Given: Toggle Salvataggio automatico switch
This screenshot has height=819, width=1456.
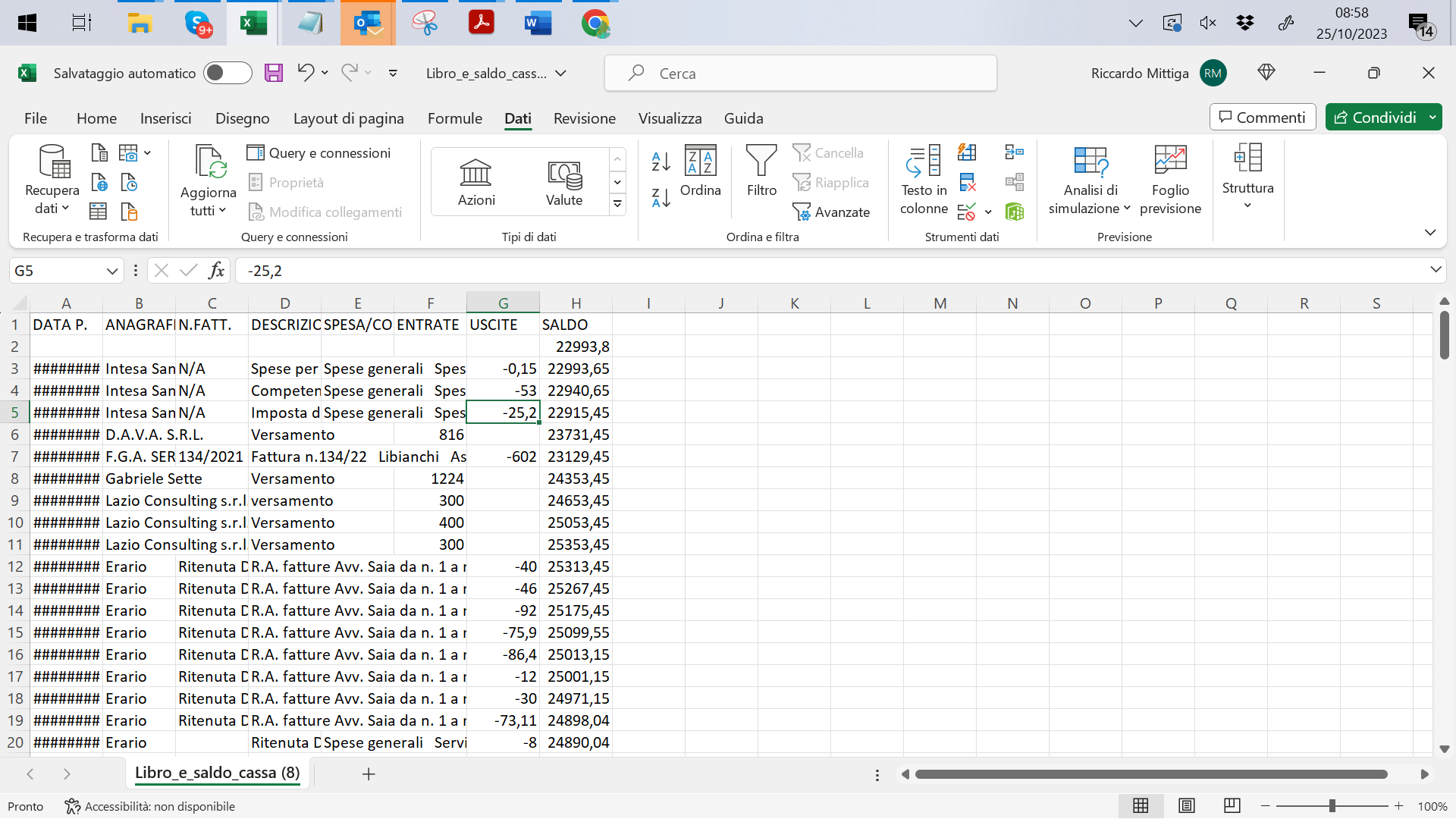Looking at the screenshot, I should point(228,74).
